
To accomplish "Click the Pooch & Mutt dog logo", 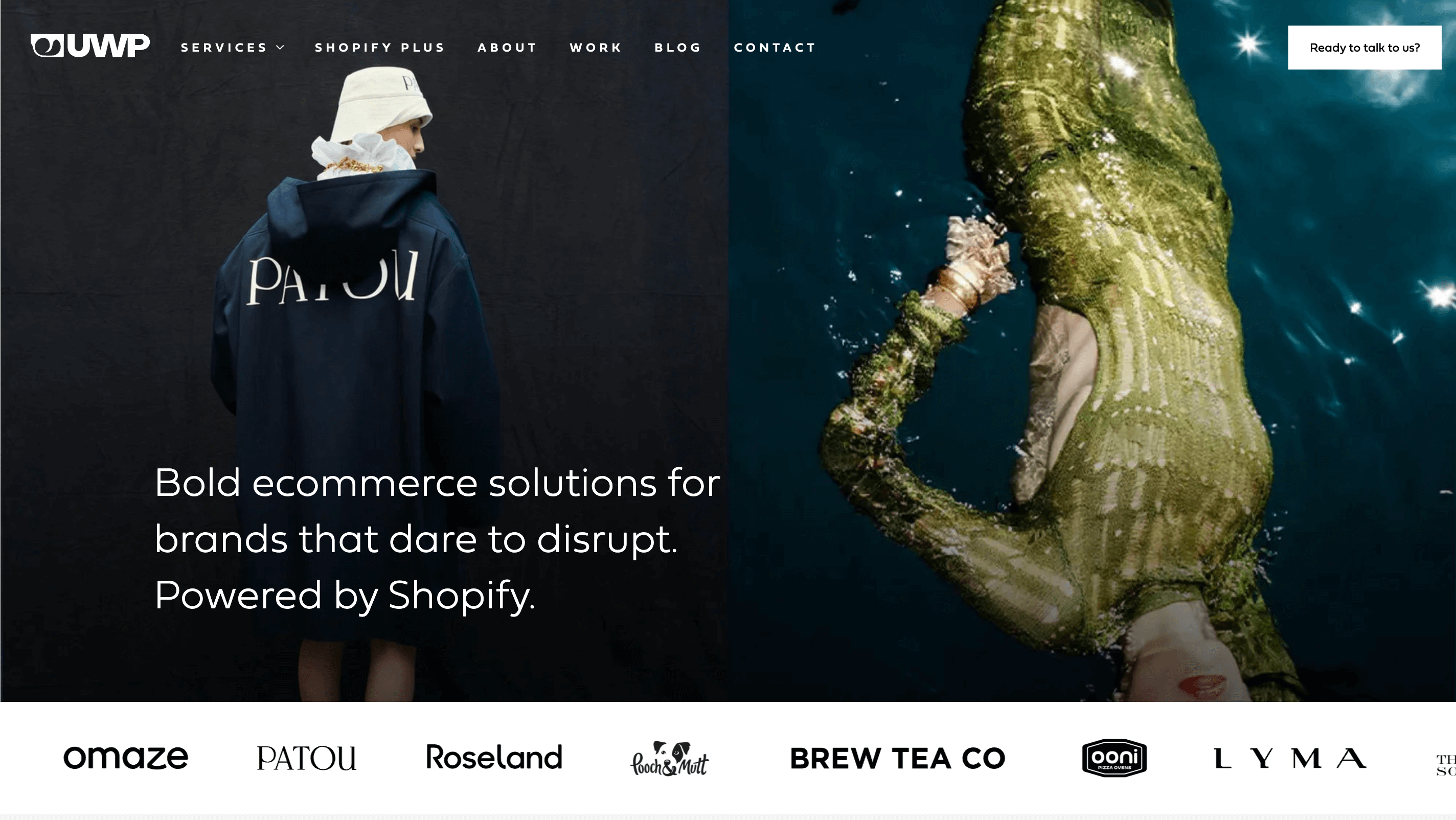I will [669, 759].
